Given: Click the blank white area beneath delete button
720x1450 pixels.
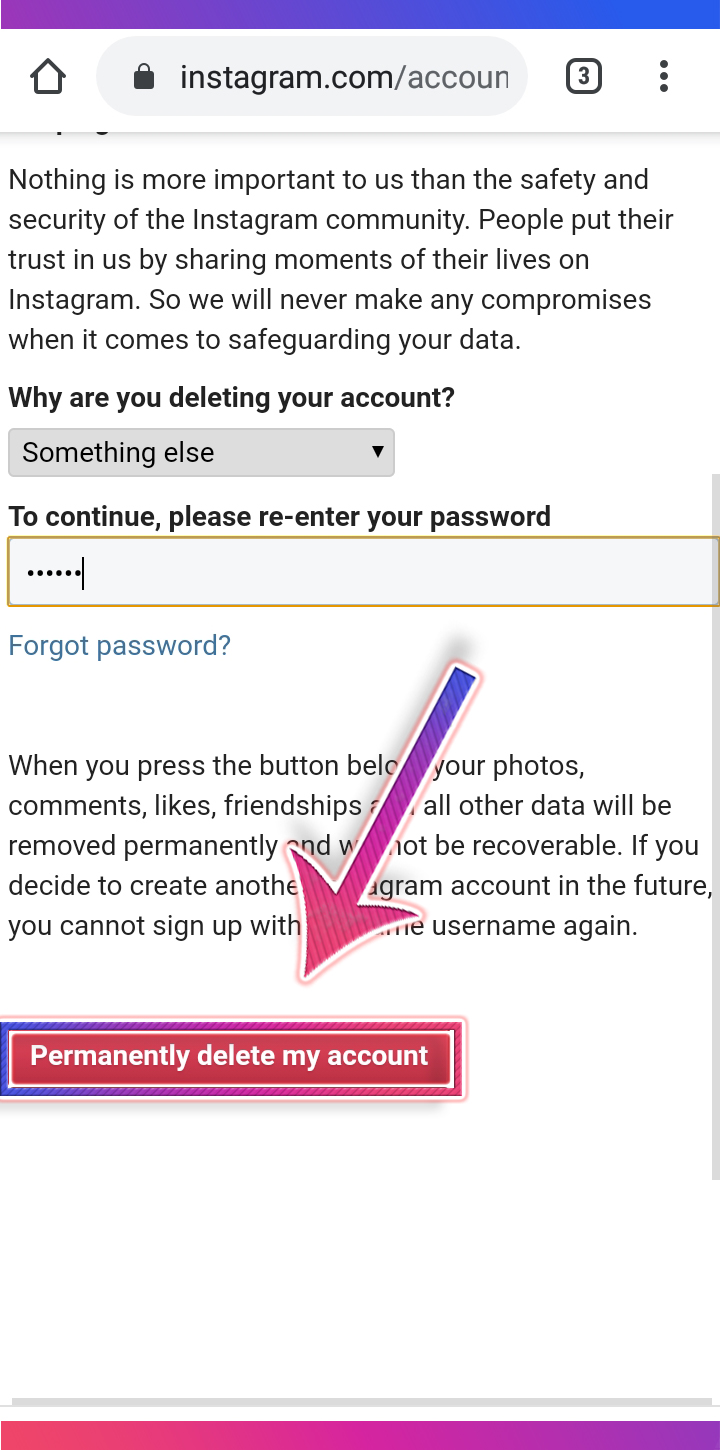Looking at the screenshot, I should (360, 1240).
